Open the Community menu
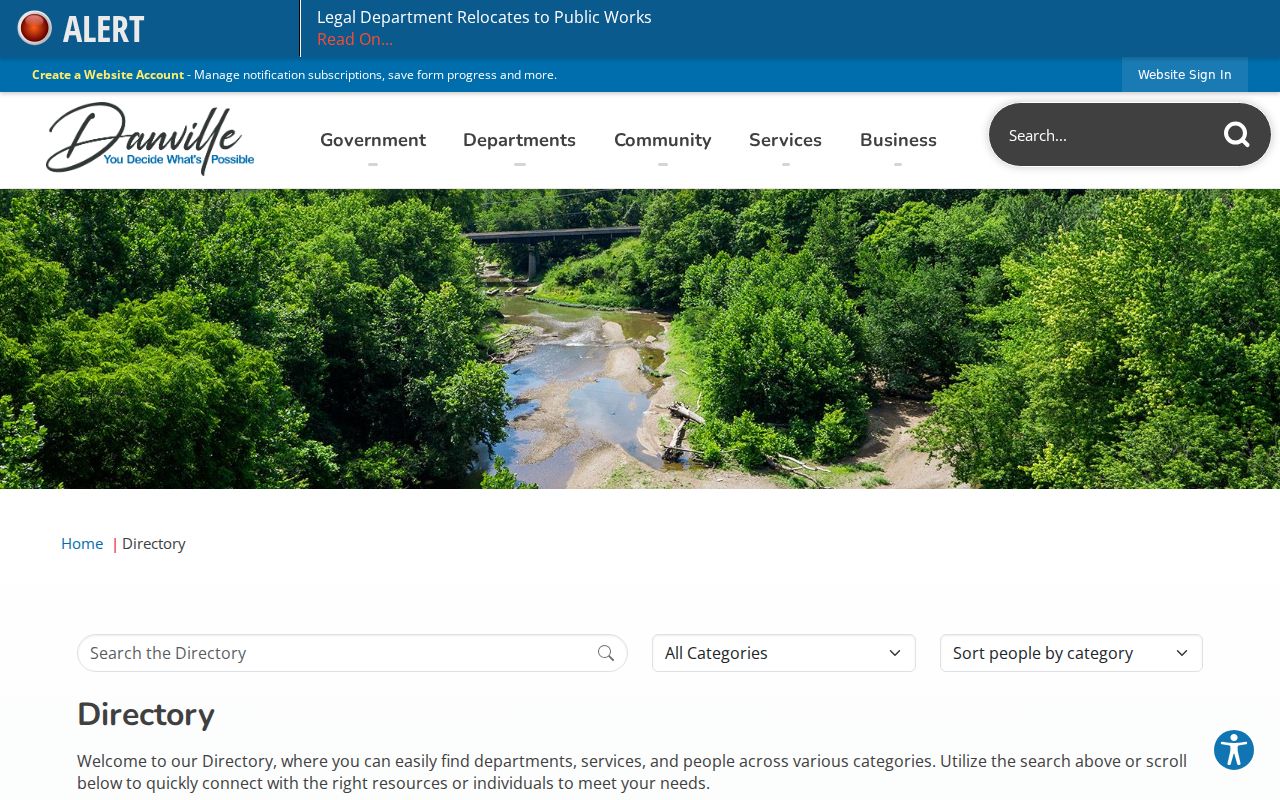The height and width of the screenshot is (800, 1280). tap(663, 140)
